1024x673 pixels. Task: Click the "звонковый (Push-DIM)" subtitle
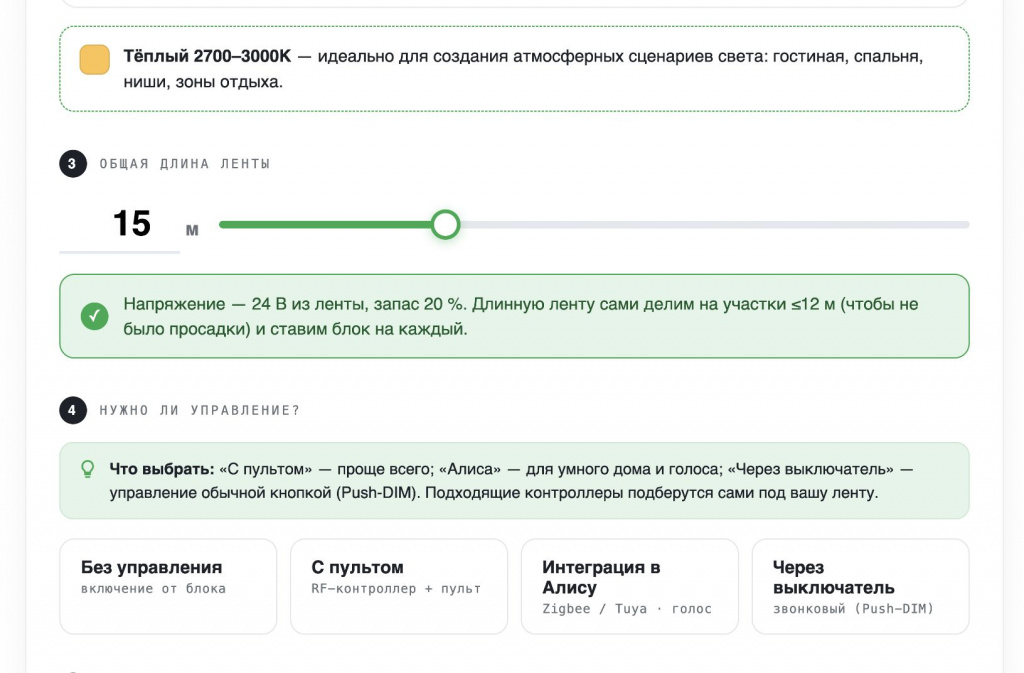click(x=853, y=609)
